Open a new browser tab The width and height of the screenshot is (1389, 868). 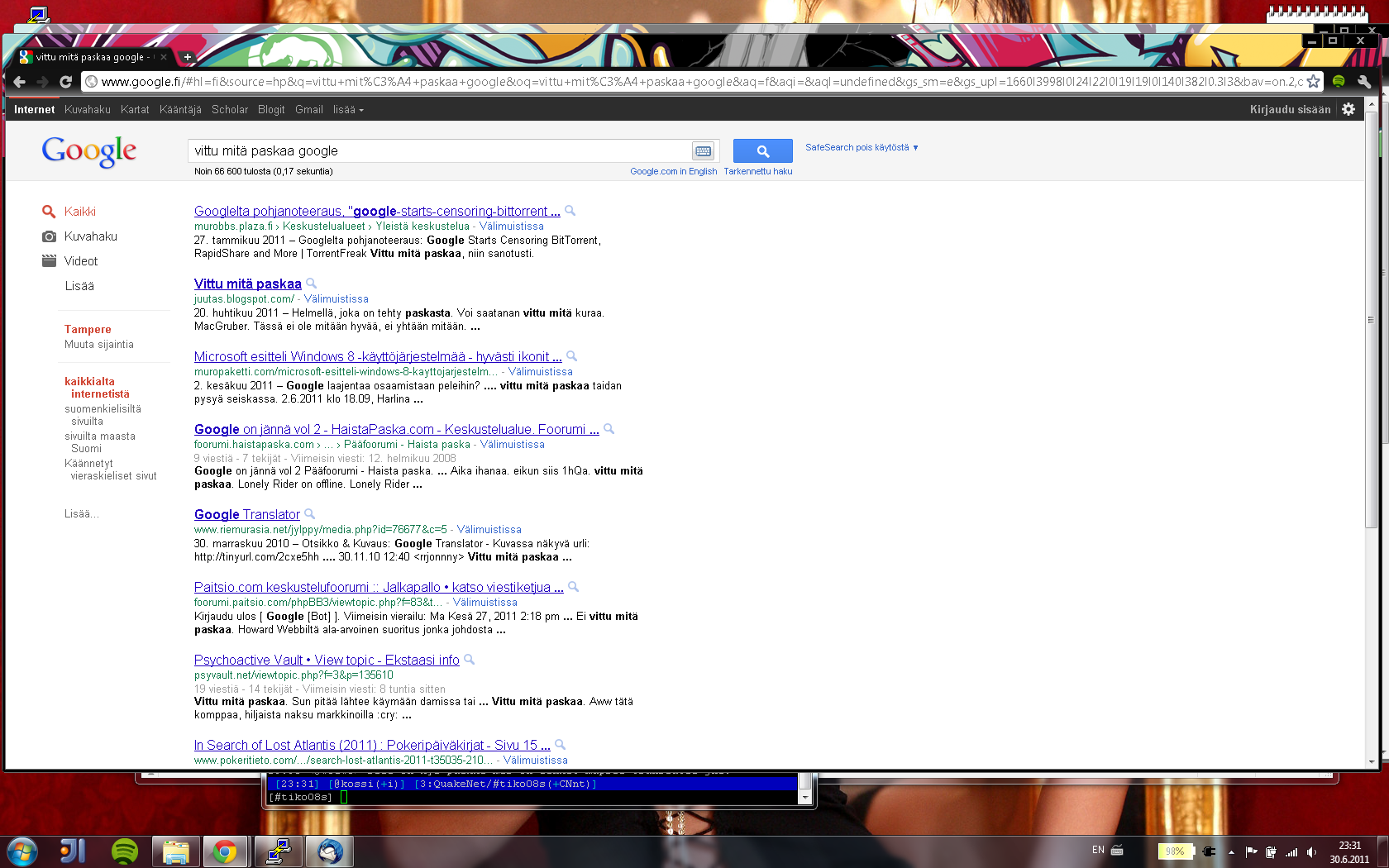(x=188, y=57)
